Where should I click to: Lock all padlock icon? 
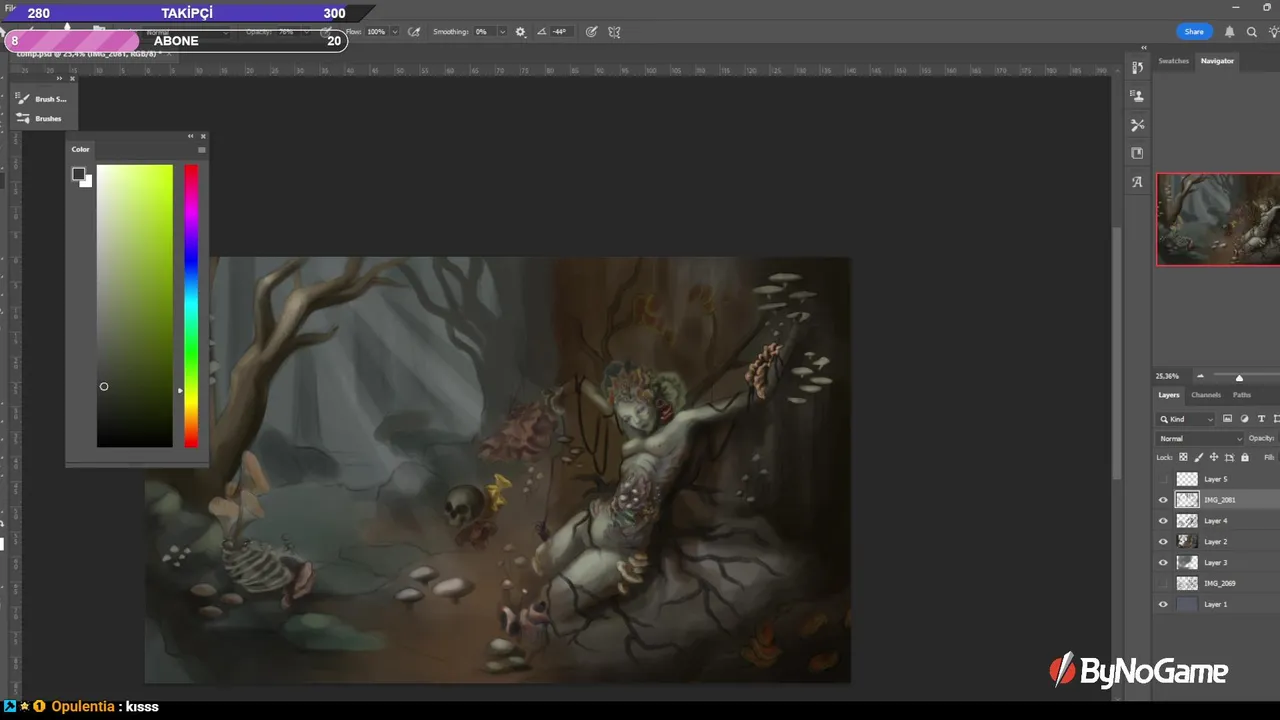pos(1245,457)
